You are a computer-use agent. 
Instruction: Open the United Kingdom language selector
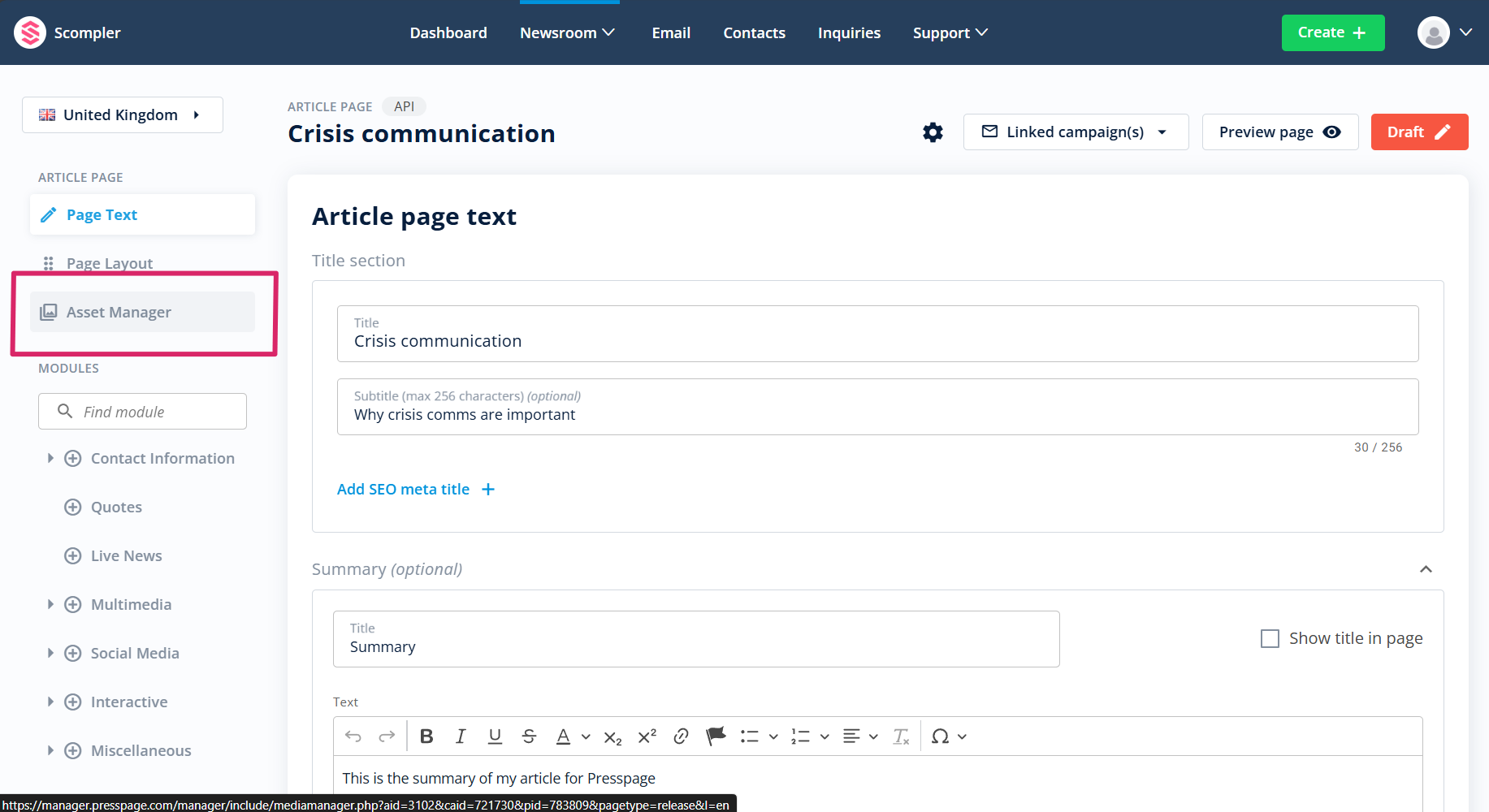(122, 115)
